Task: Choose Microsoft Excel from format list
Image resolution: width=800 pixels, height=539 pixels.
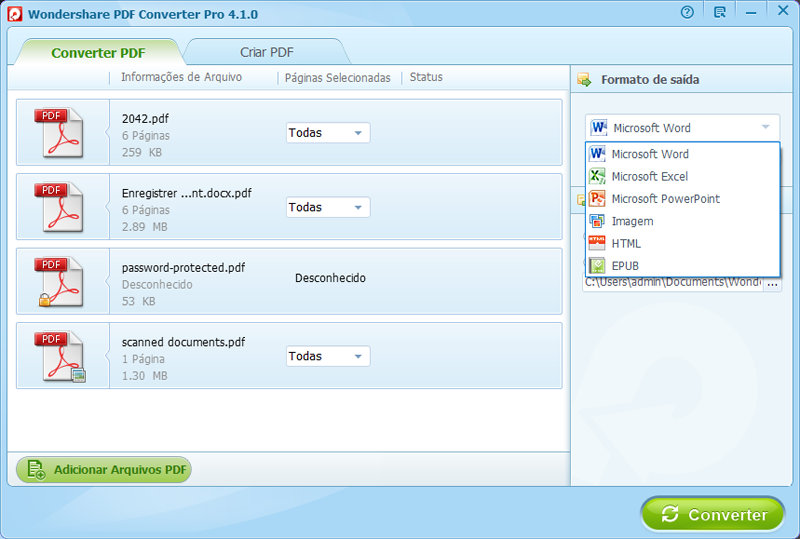Action: click(649, 176)
